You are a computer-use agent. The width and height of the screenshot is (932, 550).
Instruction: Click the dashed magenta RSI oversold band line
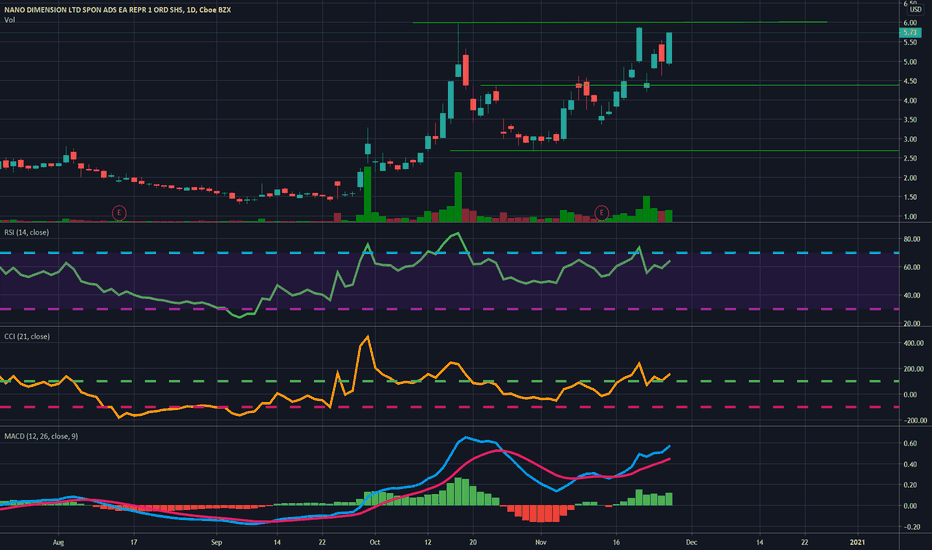(x=449, y=309)
